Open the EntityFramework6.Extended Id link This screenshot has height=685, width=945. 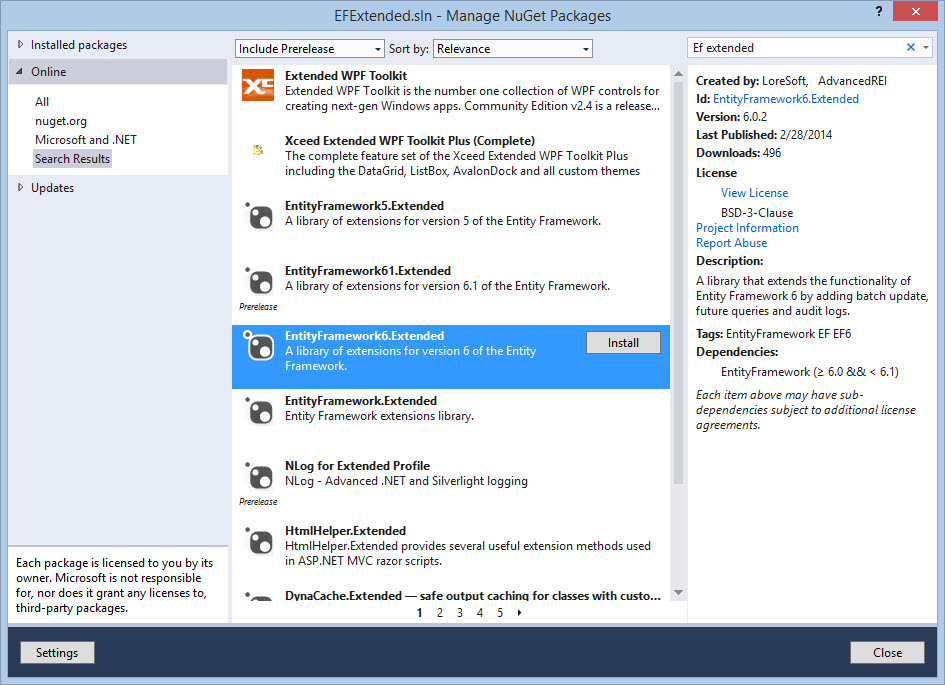[786, 99]
